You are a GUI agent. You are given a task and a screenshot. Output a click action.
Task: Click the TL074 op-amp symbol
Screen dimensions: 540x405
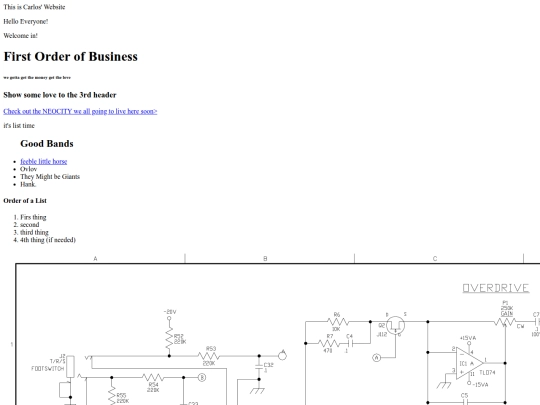(470, 364)
